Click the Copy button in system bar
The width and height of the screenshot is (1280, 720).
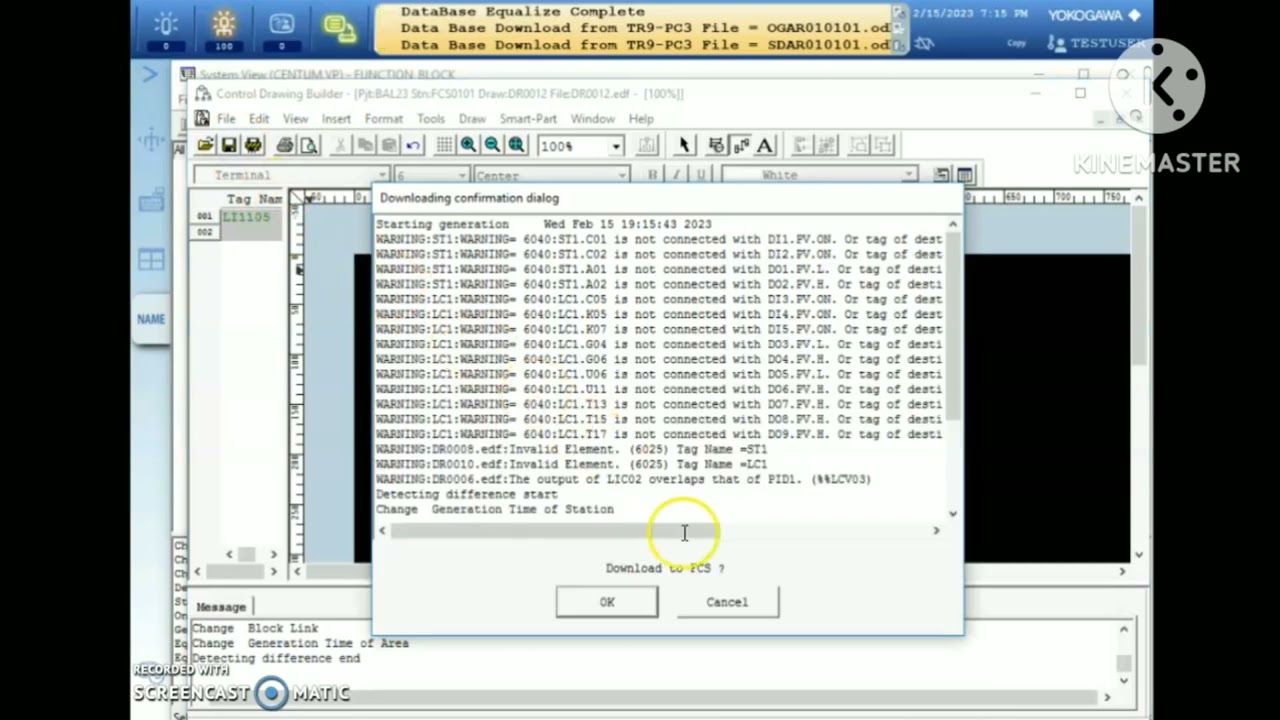(x=1017, y=43)
